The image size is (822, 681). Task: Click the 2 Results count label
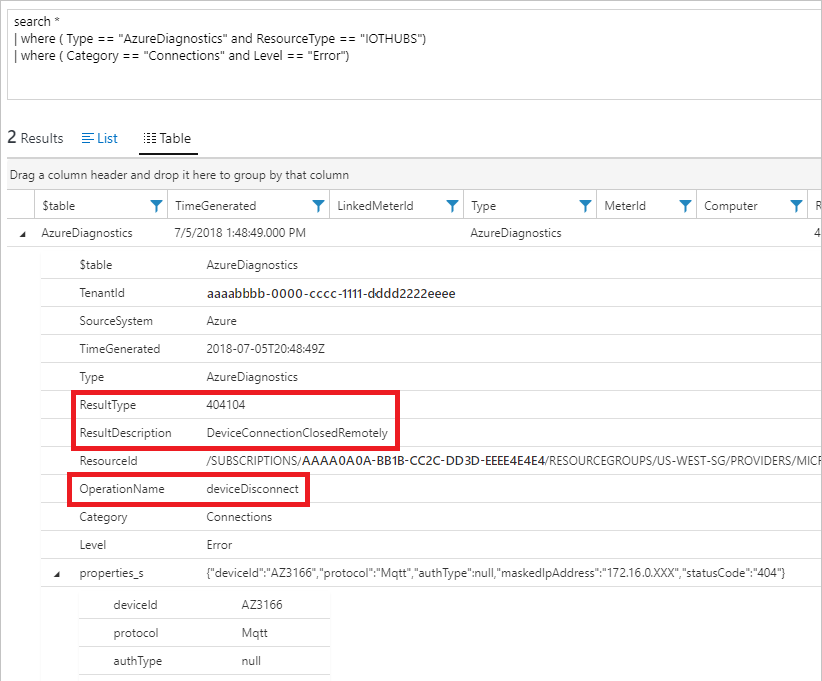35,138
